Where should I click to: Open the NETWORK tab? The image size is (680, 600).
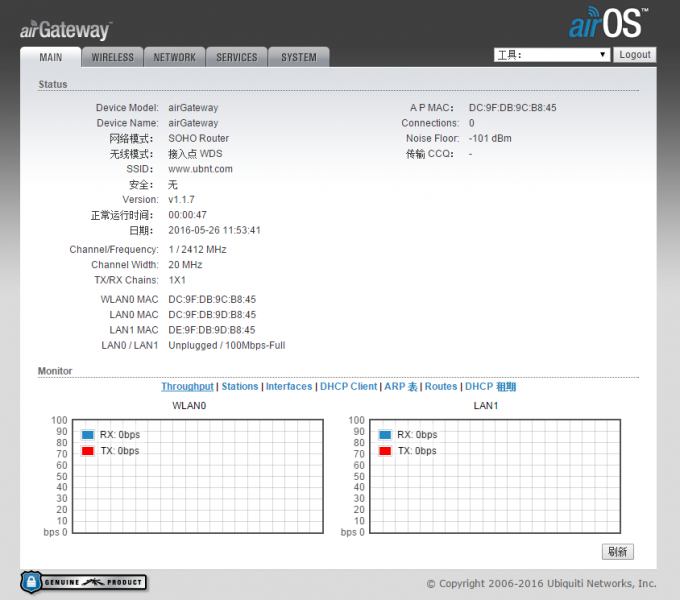[x=174, y=58]
